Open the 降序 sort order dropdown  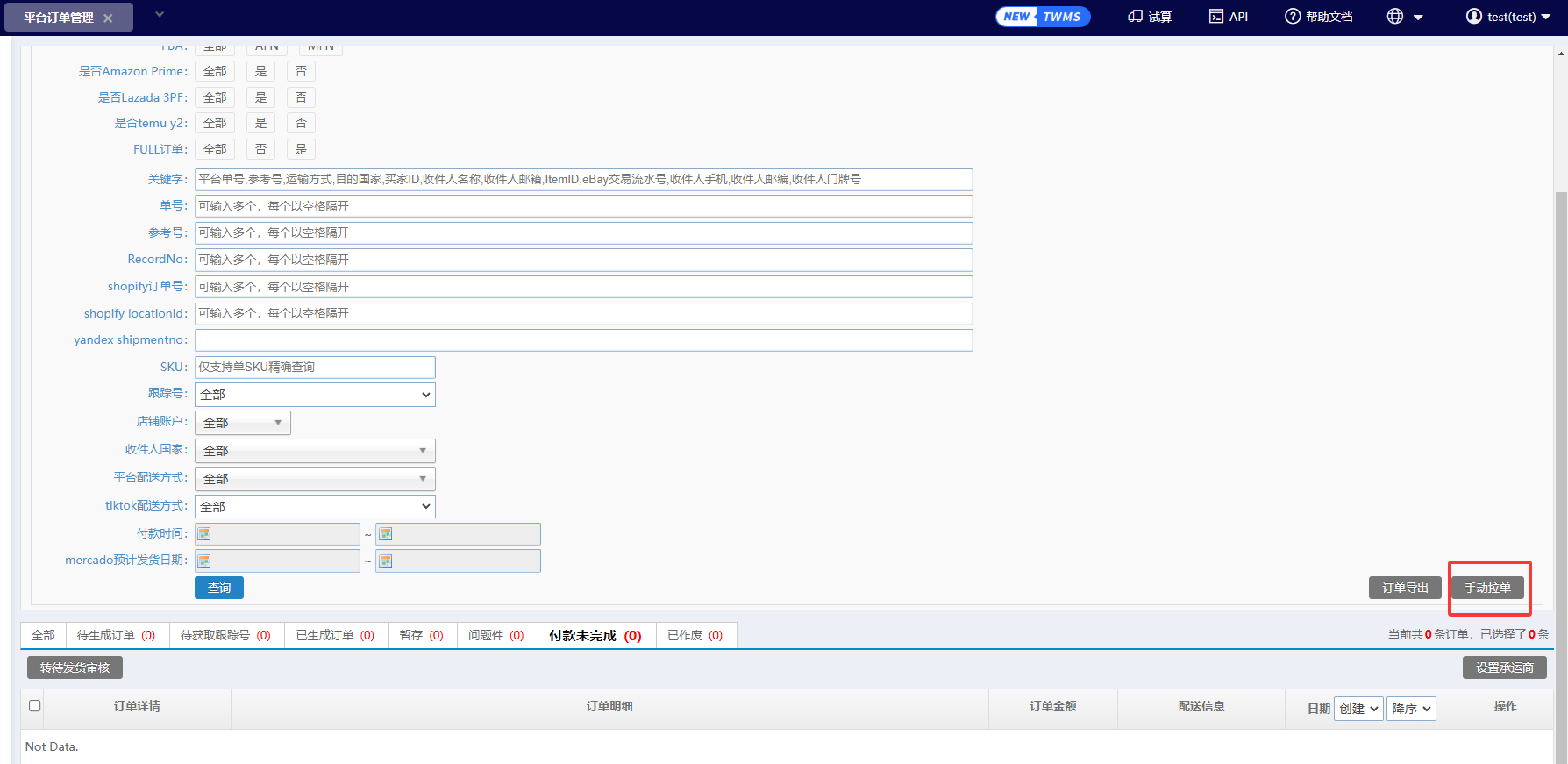[x=1411, y=709]
